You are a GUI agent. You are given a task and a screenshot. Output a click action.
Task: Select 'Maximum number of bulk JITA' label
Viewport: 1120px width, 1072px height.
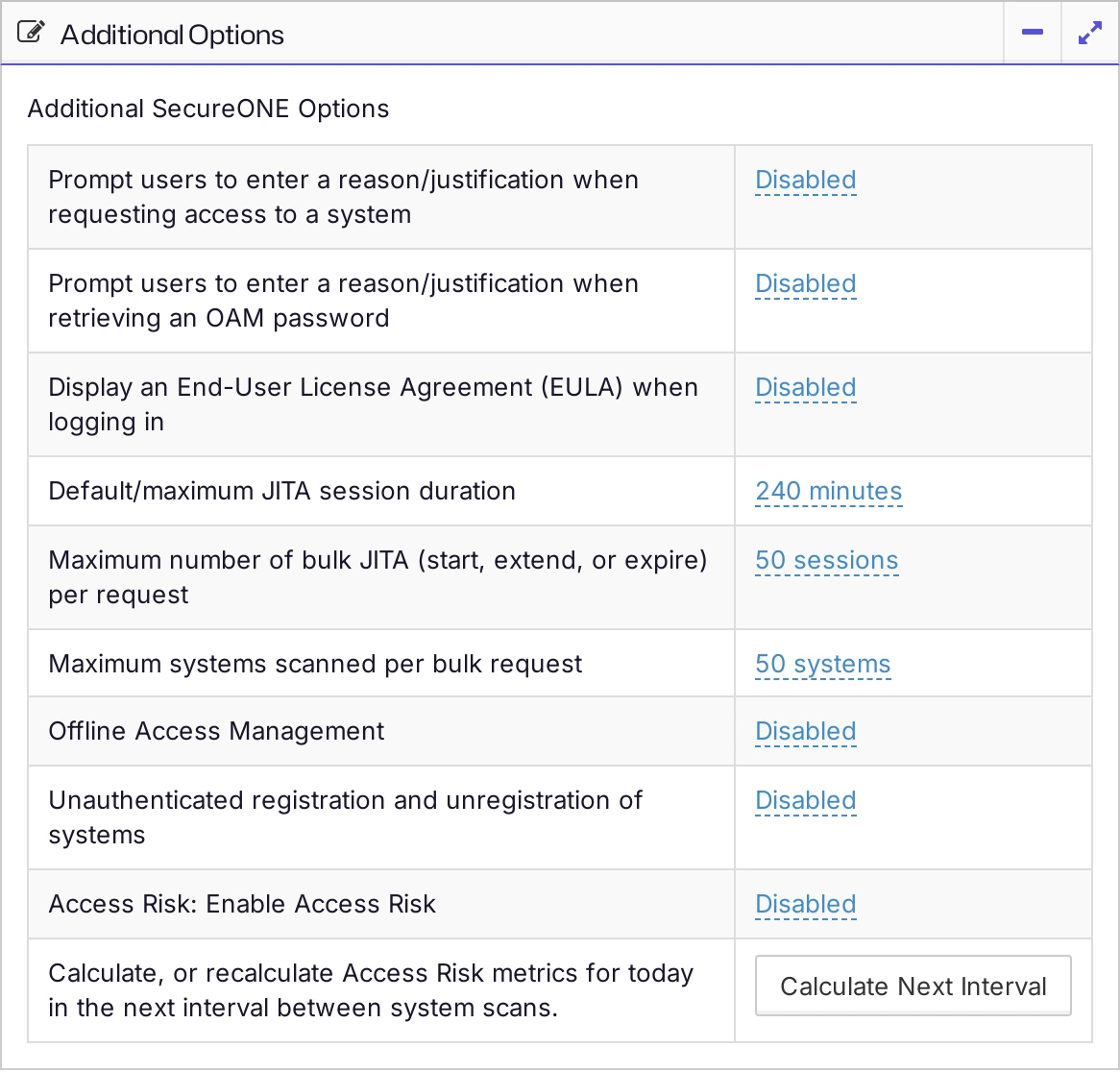pyautogui.click(x=377, y=577)
